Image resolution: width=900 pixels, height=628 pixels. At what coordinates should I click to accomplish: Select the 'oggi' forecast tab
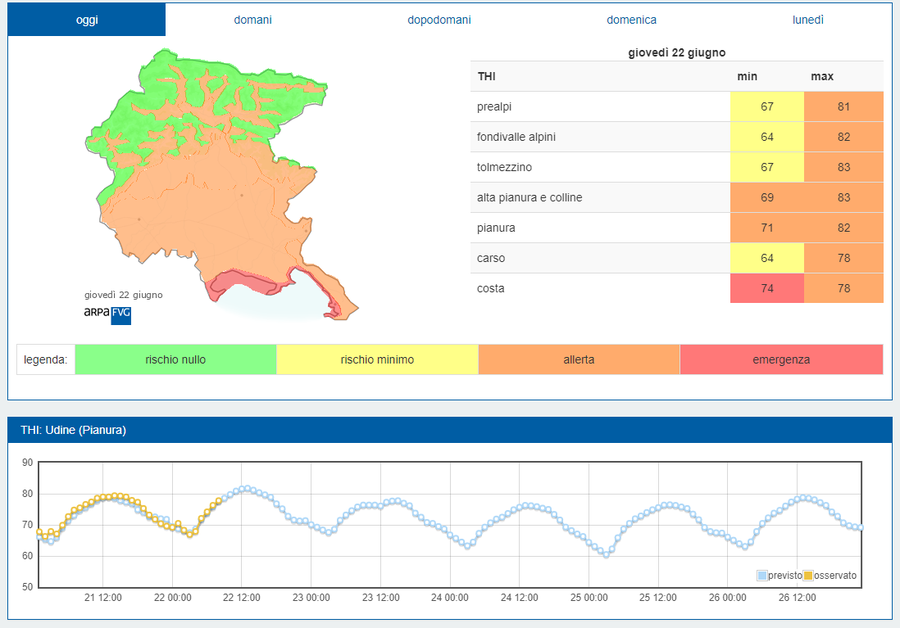click(87, 20)
